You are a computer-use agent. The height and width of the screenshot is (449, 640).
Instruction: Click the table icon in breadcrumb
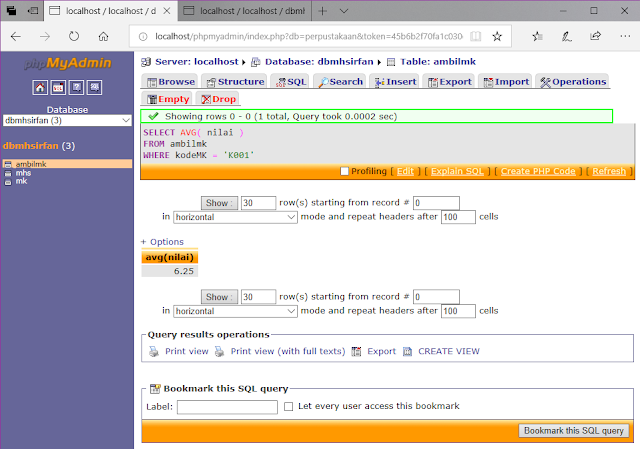coord(391,62)
